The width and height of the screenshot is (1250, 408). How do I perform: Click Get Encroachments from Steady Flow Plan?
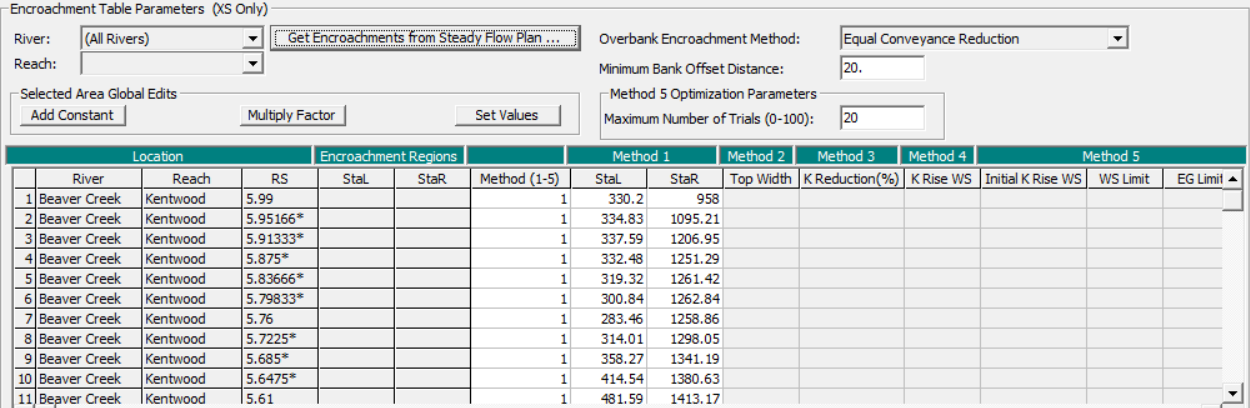427,38
